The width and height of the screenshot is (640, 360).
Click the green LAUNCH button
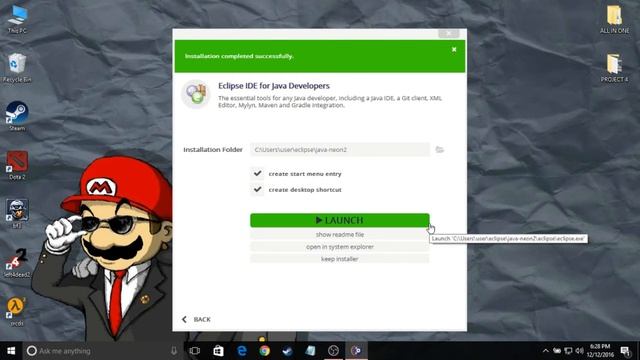click(340, 220)
